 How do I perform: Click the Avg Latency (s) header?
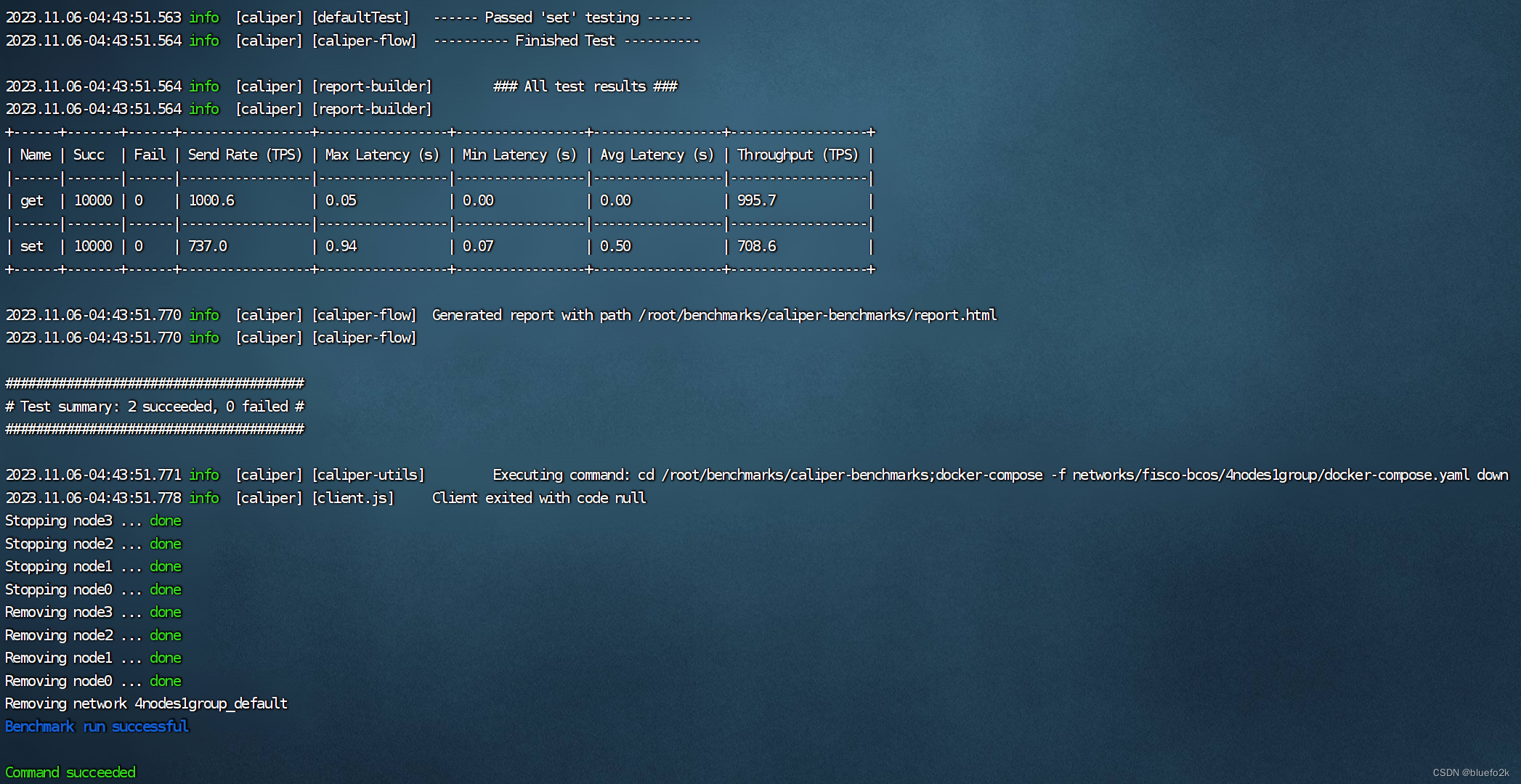pyautogui.click(x=657, y=155)
